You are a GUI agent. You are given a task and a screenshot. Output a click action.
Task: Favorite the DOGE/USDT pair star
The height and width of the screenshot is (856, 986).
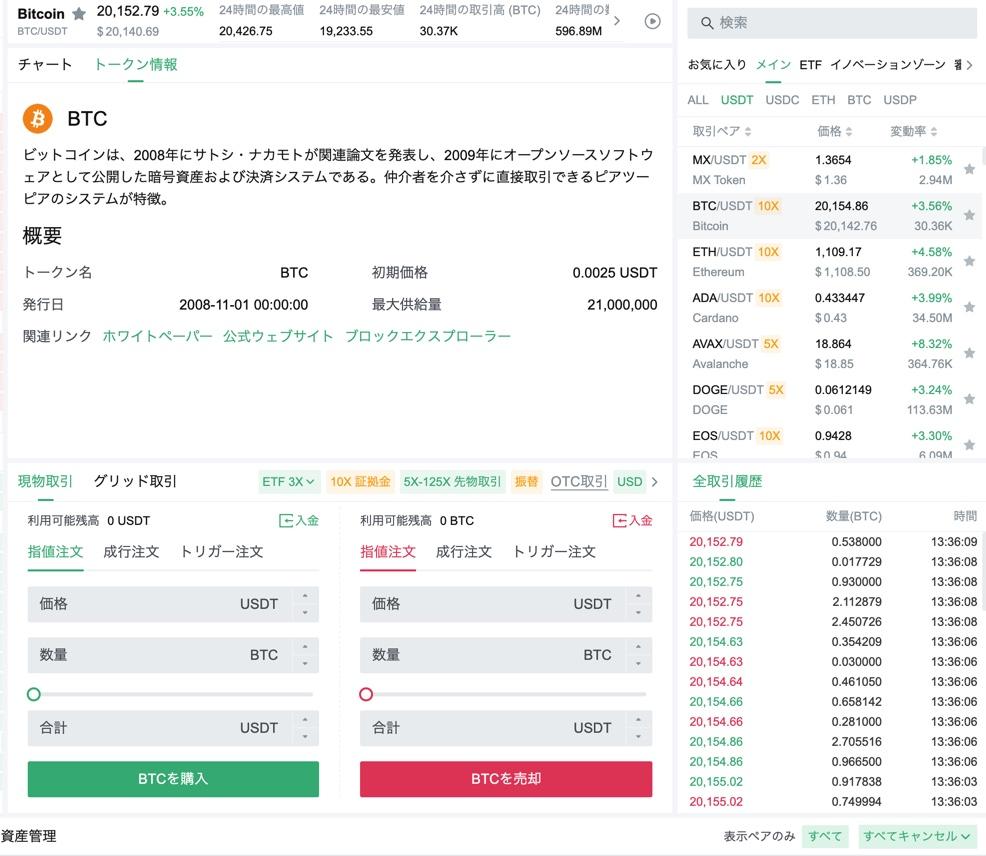point(969,399)
